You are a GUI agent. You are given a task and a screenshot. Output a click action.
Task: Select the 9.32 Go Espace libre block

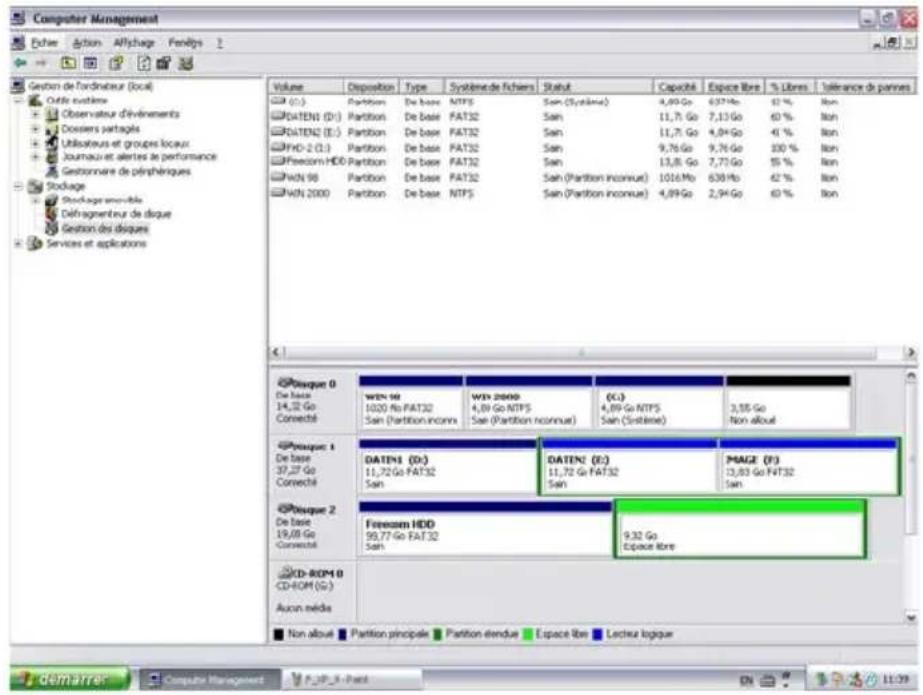(x=740, y=529)
